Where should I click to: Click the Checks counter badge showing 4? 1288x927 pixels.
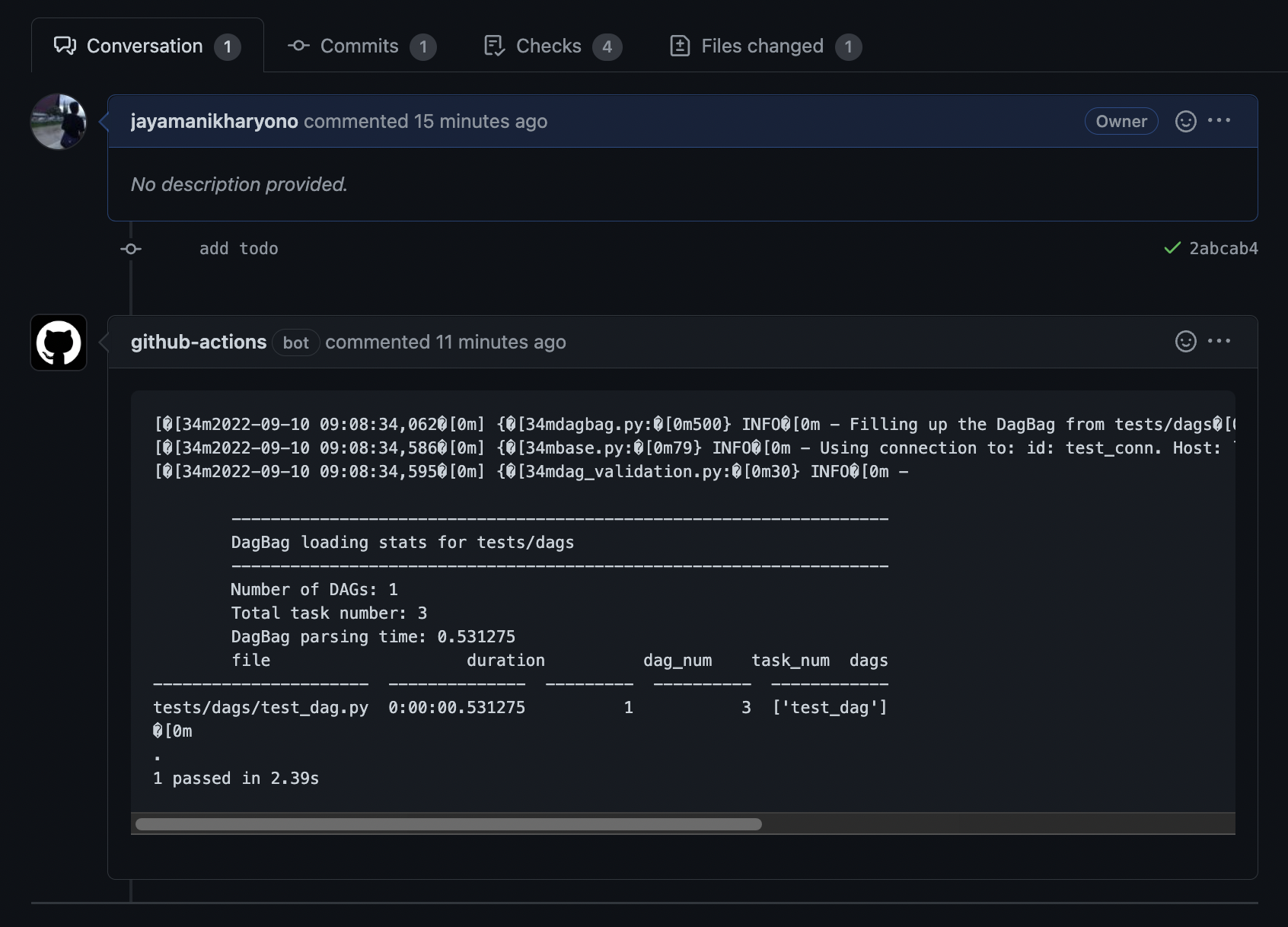coord(607,47)
